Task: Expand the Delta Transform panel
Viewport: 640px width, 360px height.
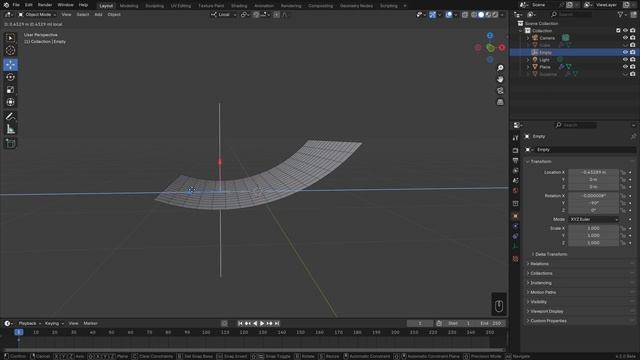Action: [x=550, y=254]
